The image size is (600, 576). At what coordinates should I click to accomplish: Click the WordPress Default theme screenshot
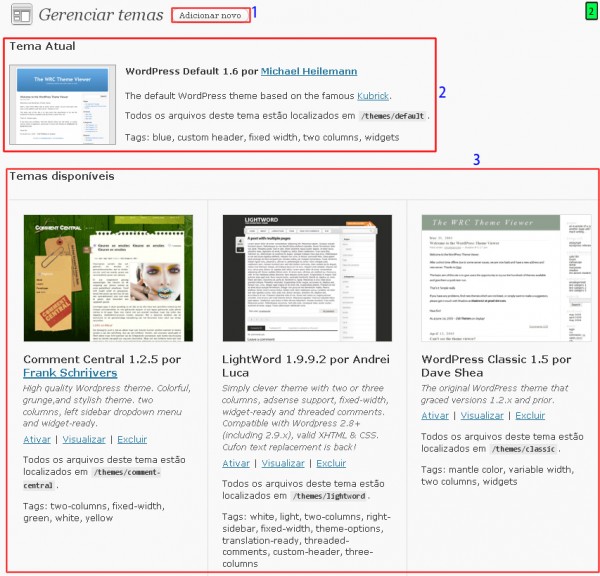[62, 104]
